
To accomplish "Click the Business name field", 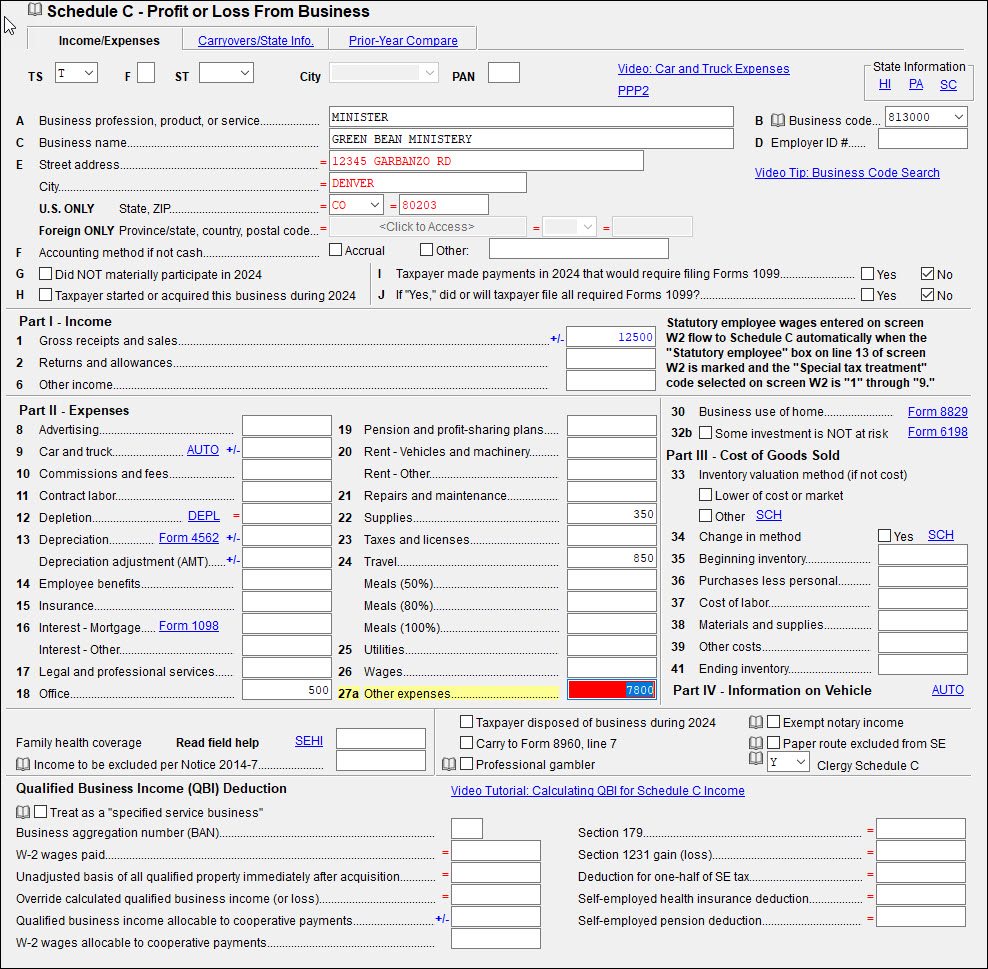I will pyautogui.click(x=531, y=139).
